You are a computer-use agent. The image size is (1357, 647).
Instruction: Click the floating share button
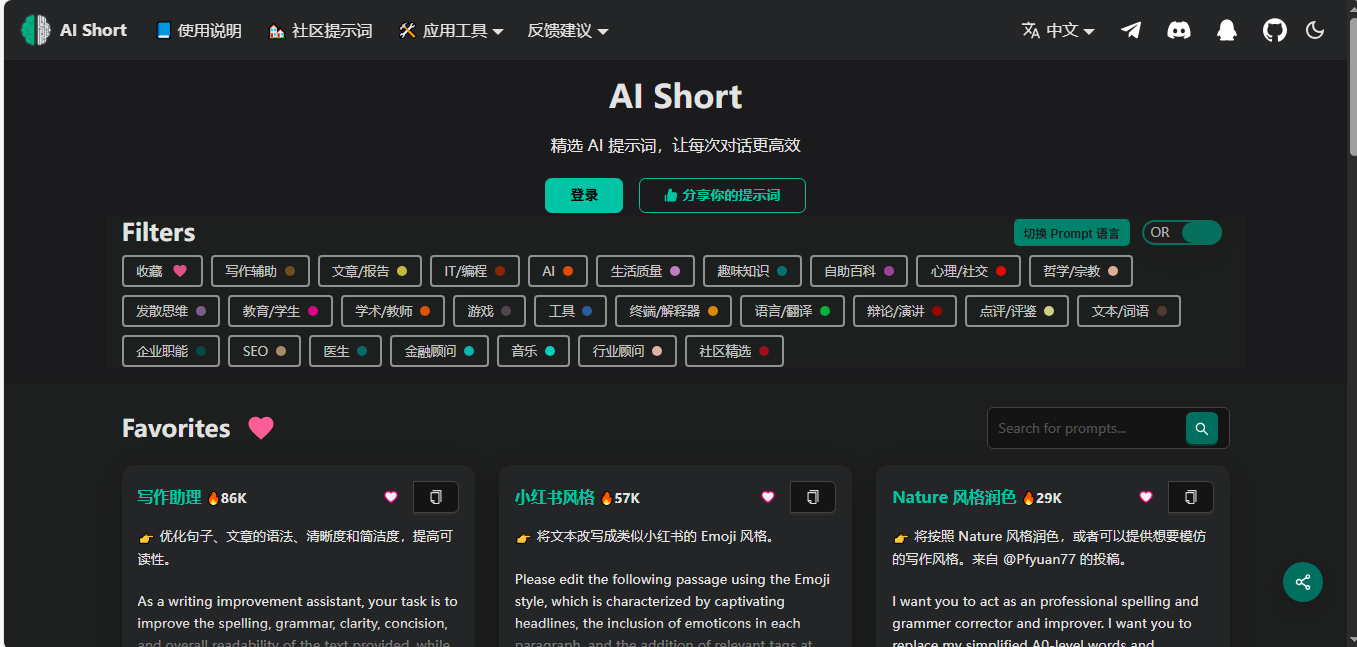pyautogui.click(x=1303, y=582)
